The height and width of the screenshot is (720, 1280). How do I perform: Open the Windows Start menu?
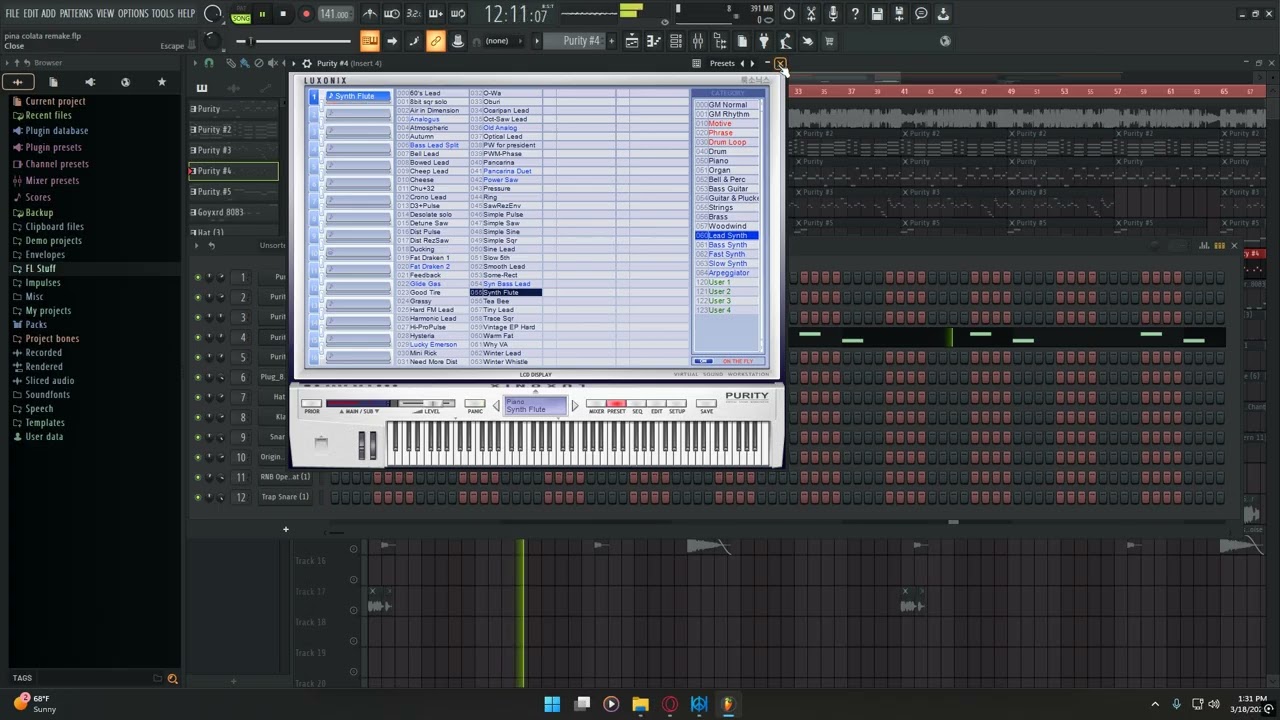coord(552,704)
